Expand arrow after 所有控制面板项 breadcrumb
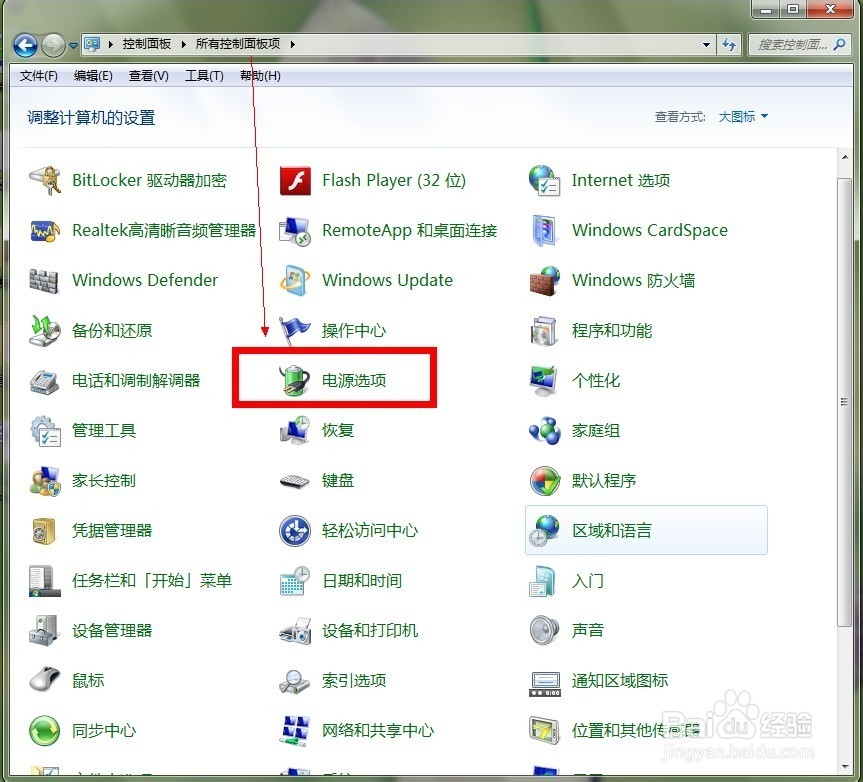Image resolution: width=863 pixels, height=782 pixels. [x=292, y=44]
